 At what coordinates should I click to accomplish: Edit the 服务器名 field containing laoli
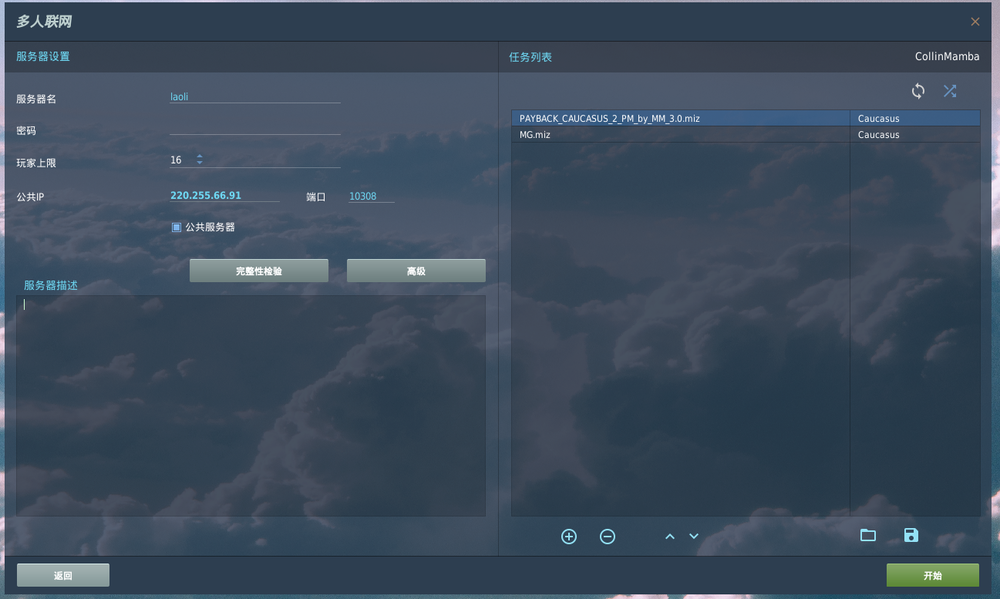point(255,96)
